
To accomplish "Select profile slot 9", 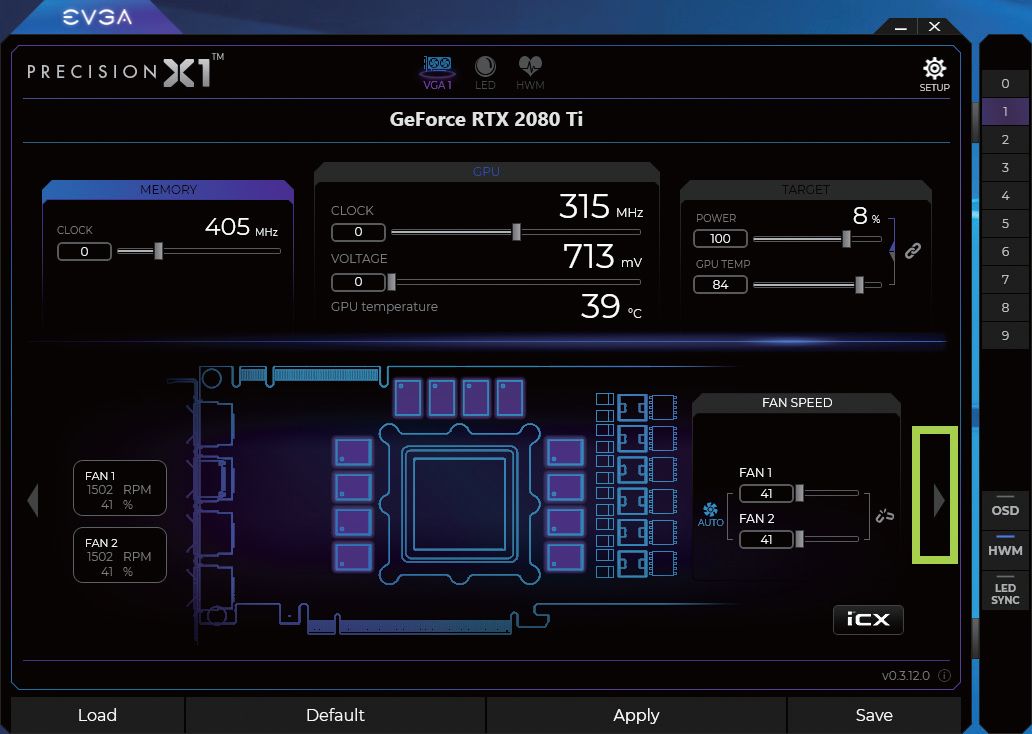I will click(x=1004, y=335).
